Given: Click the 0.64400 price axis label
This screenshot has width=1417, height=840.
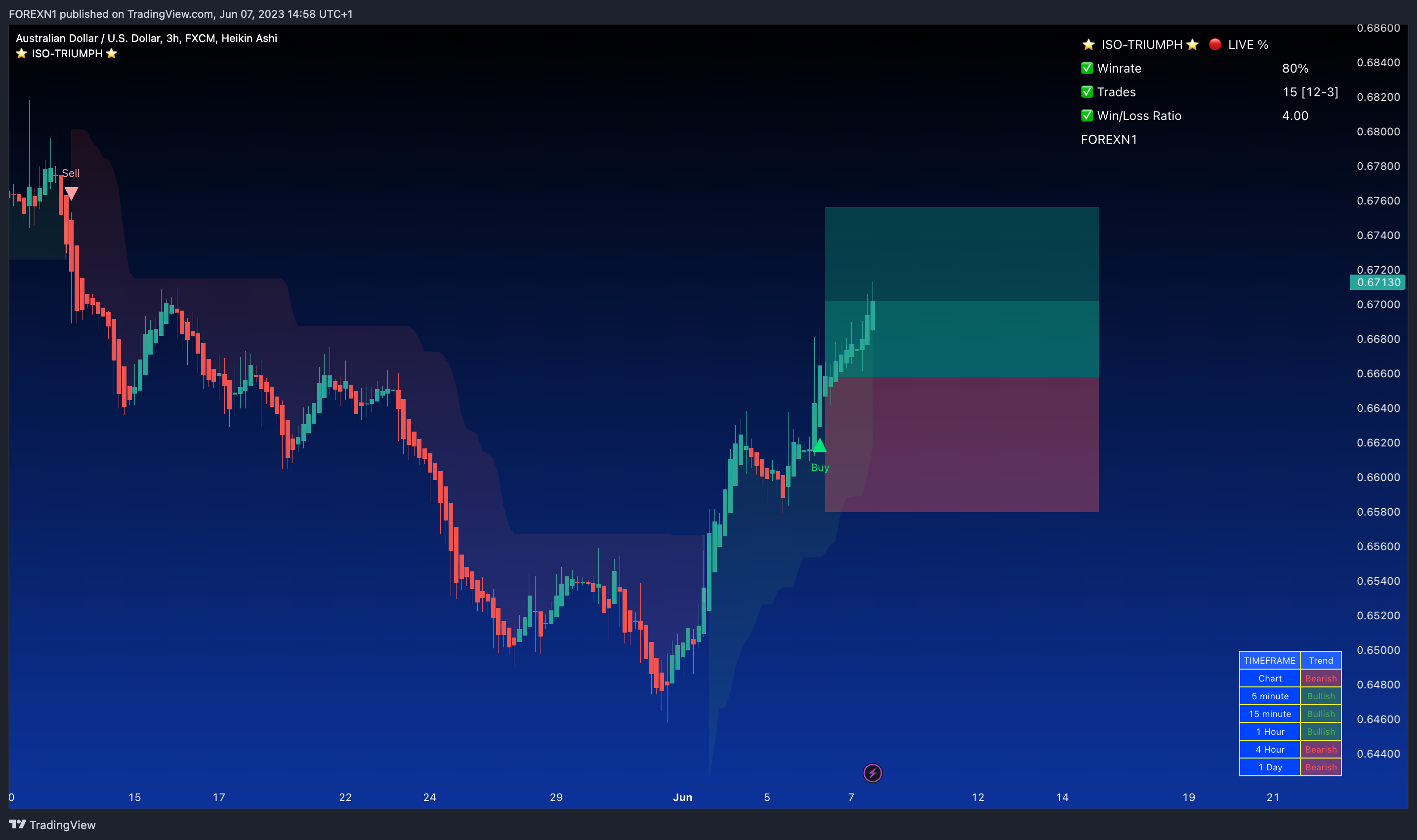Looking at the screenshot, I should click(1378, 754).
